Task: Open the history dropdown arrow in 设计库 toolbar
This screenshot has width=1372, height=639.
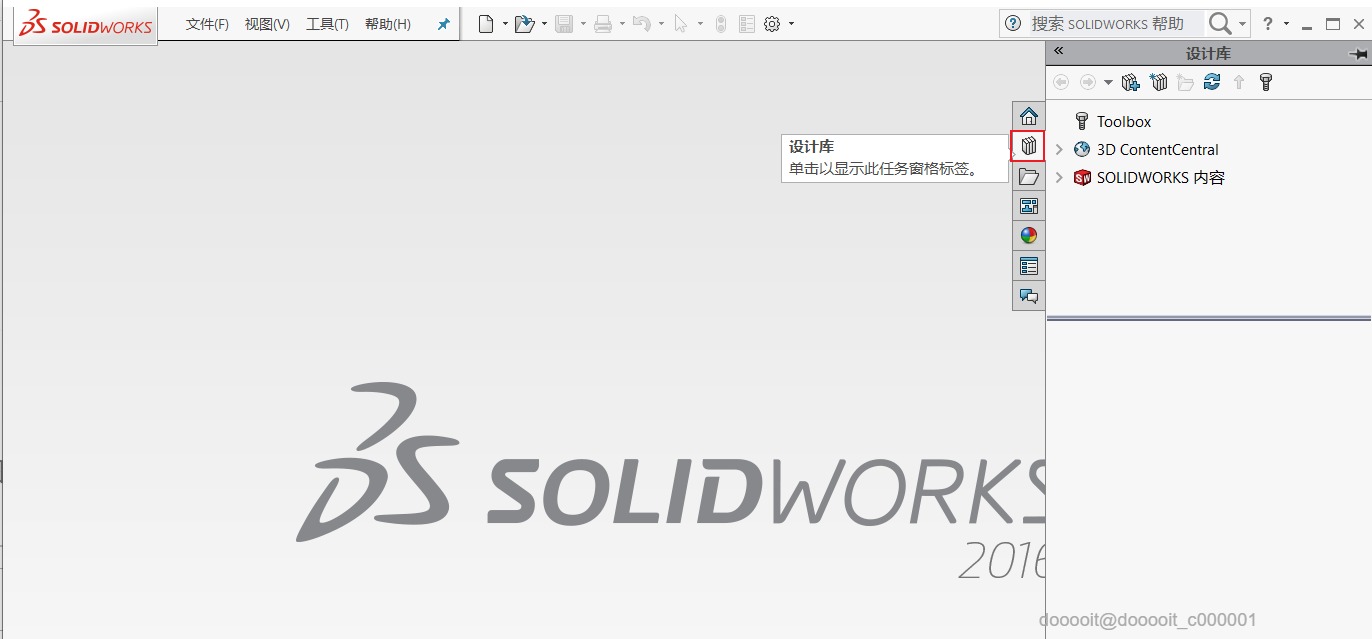Action: [1108, 82]
